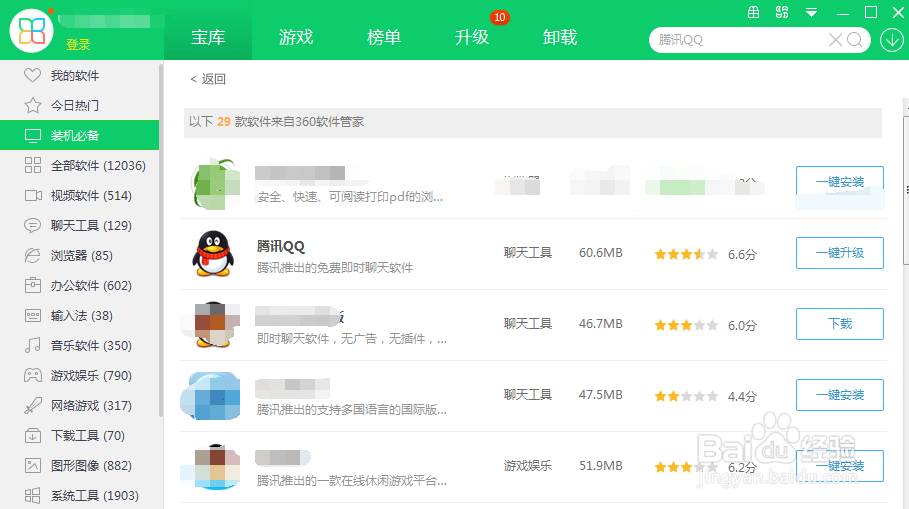Click the red 10 upgrade badge
Image resolution: width=909 pixels, height=509 pixels.
click(x=499, y=17)
